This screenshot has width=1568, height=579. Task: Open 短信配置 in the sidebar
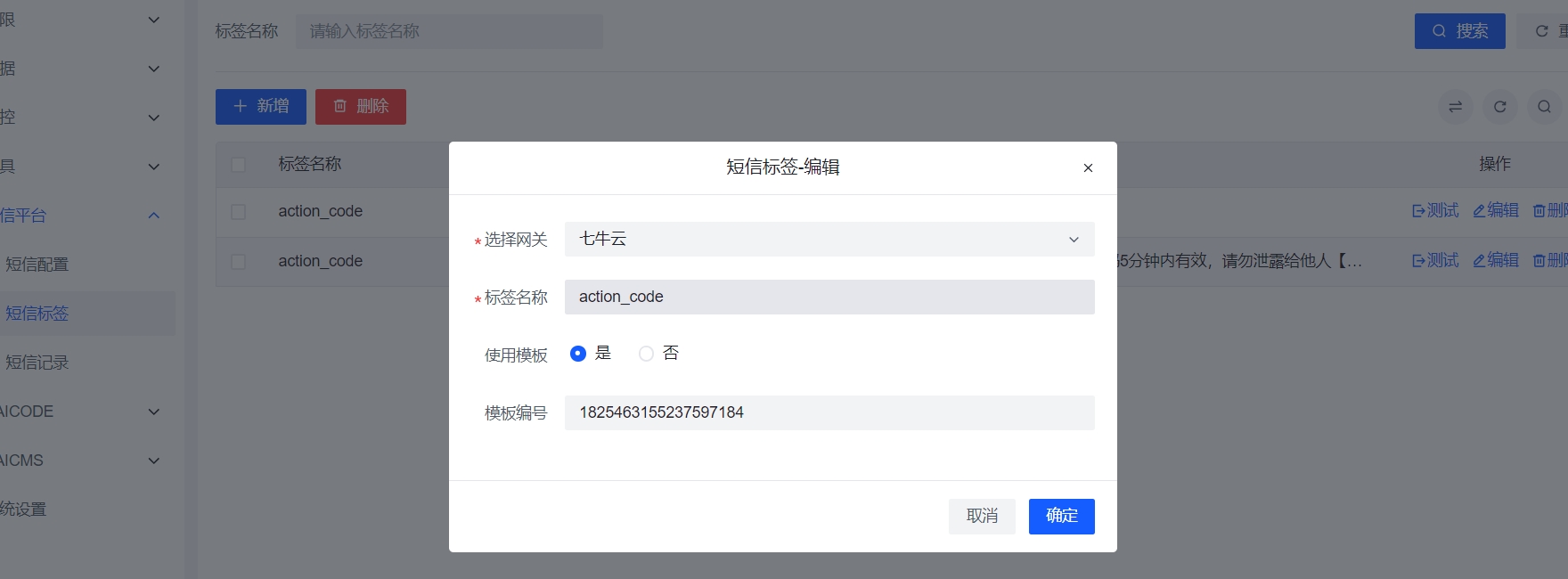37,265
